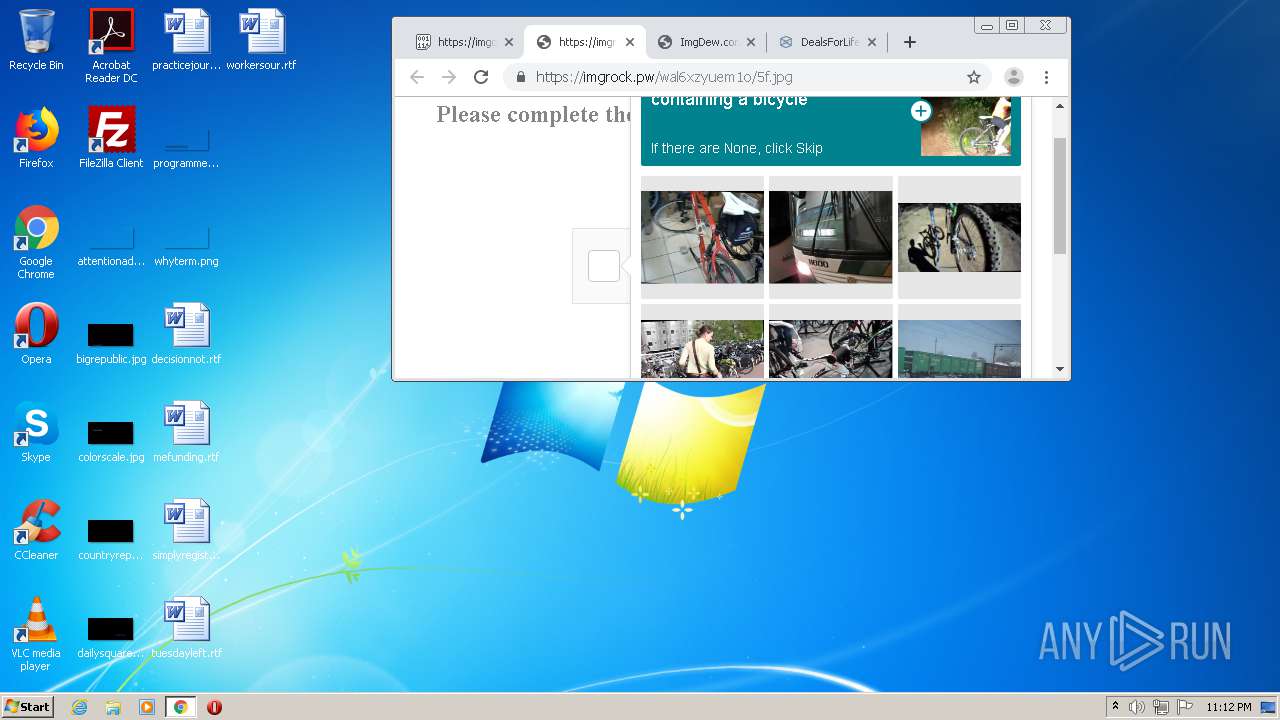Image resolution: width=1280 pixels, height=720 pixels.
Task: Reload the imgrock page
Action: point(481,77)
